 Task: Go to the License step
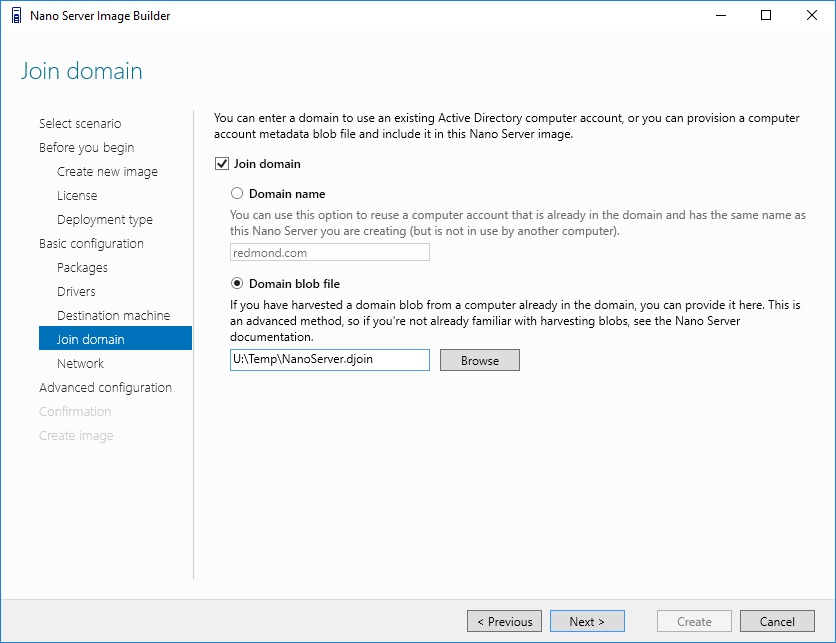(x=77, y=196)
